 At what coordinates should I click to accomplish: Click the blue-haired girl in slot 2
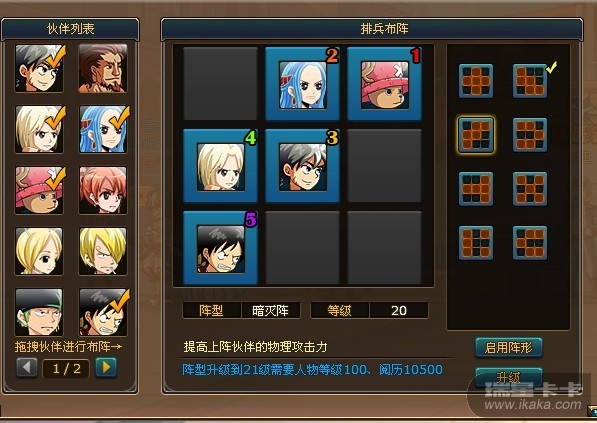click(x=302, y=84)
